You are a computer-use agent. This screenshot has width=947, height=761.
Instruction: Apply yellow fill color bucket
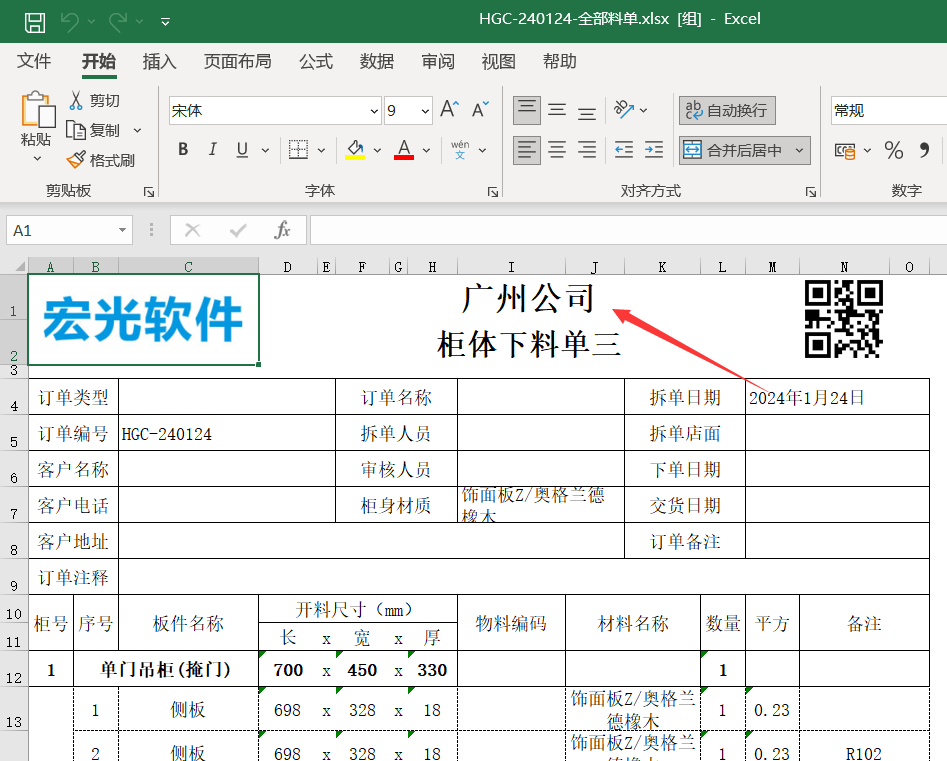click(x=355, y=149)
